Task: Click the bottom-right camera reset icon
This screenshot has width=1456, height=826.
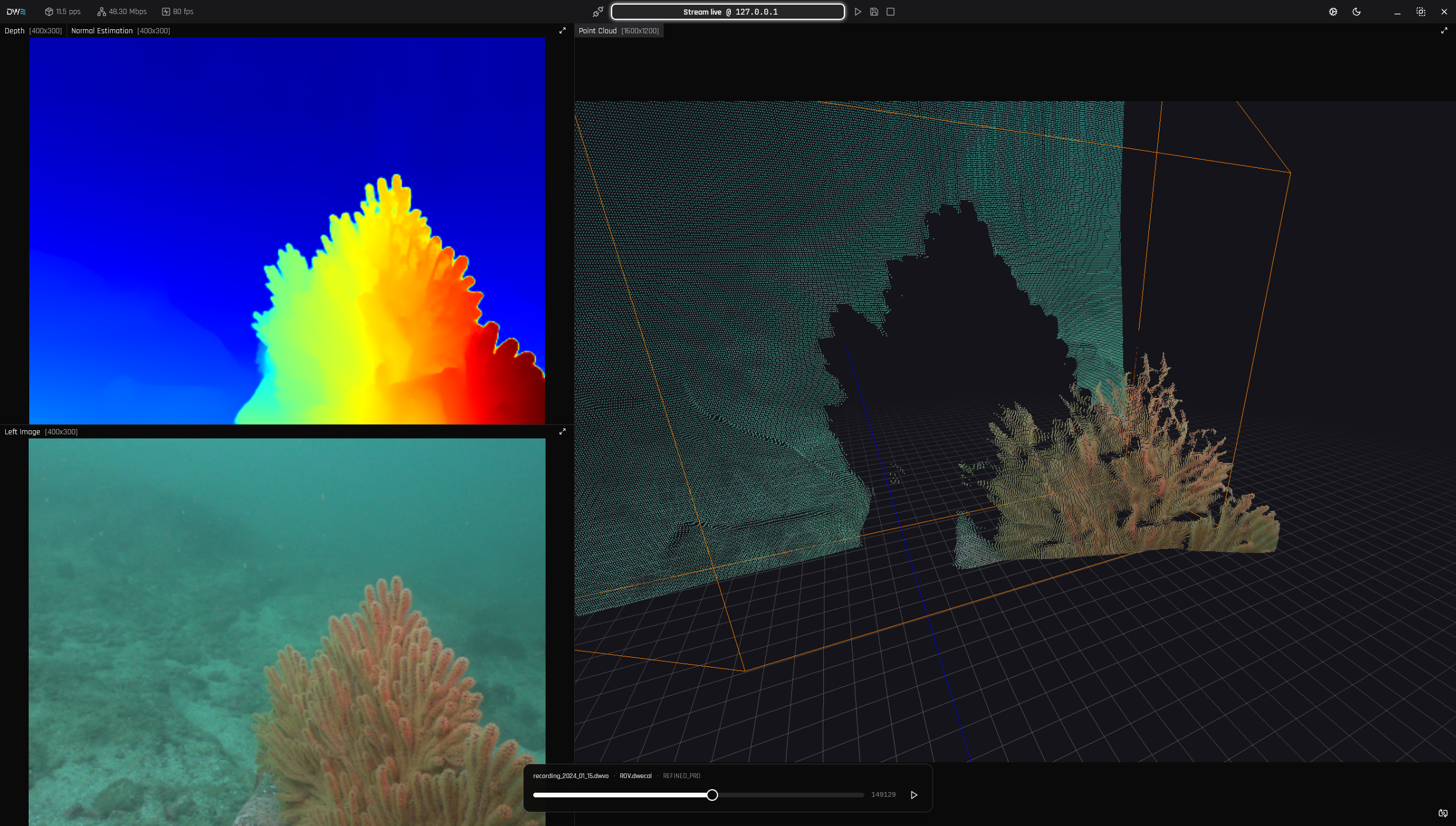Action: pyautogui.click(x=1443, y=813)
